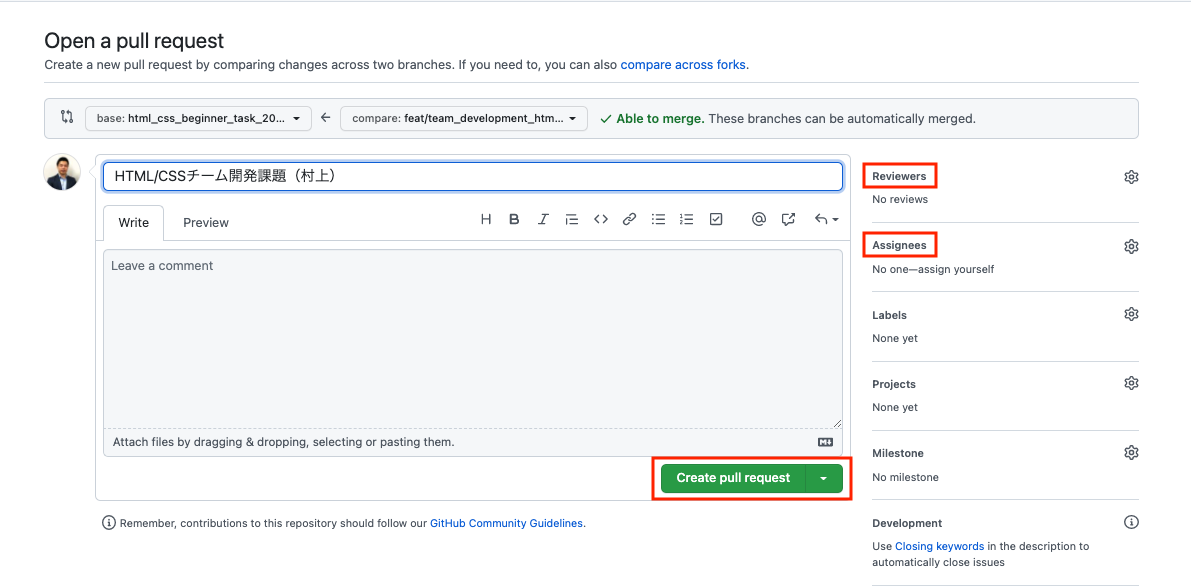Insert bulleted list icon
This screenshot has width=1191, height=586.
659,220
